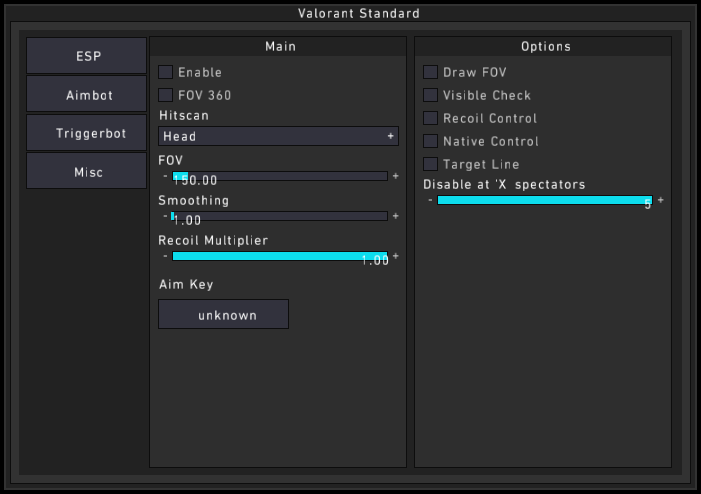Toggle the FOV 360 checkbox
This screenshot has height=494, width=701.
click(166, 95)
